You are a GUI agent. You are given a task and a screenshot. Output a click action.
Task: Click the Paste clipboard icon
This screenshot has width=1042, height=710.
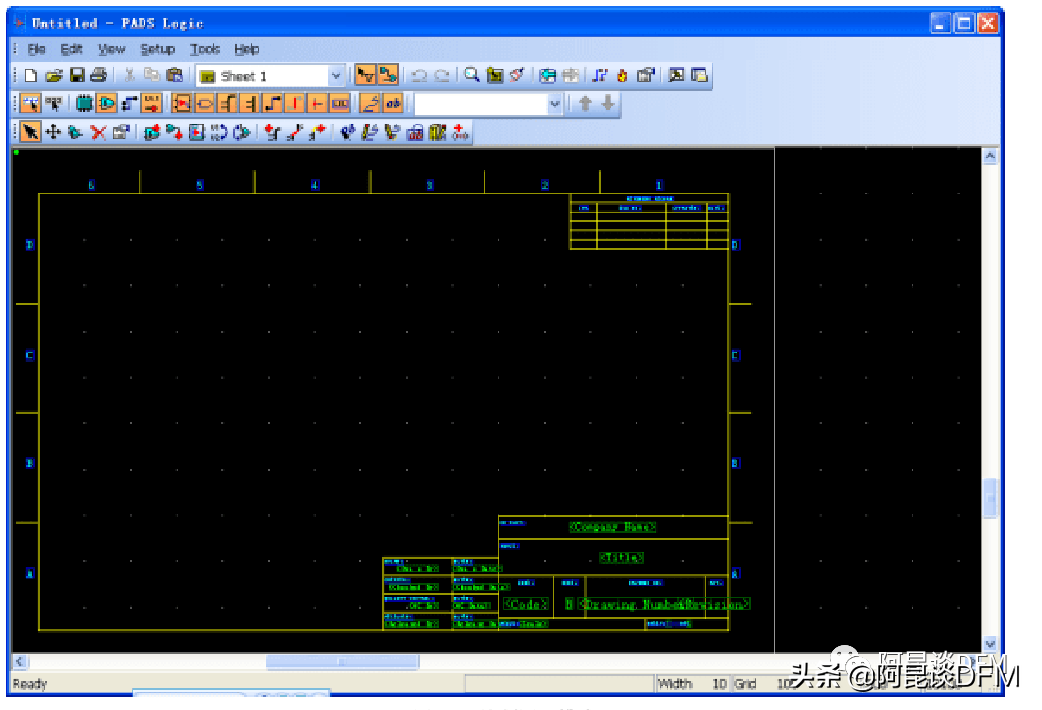click(x=174, y=75)
